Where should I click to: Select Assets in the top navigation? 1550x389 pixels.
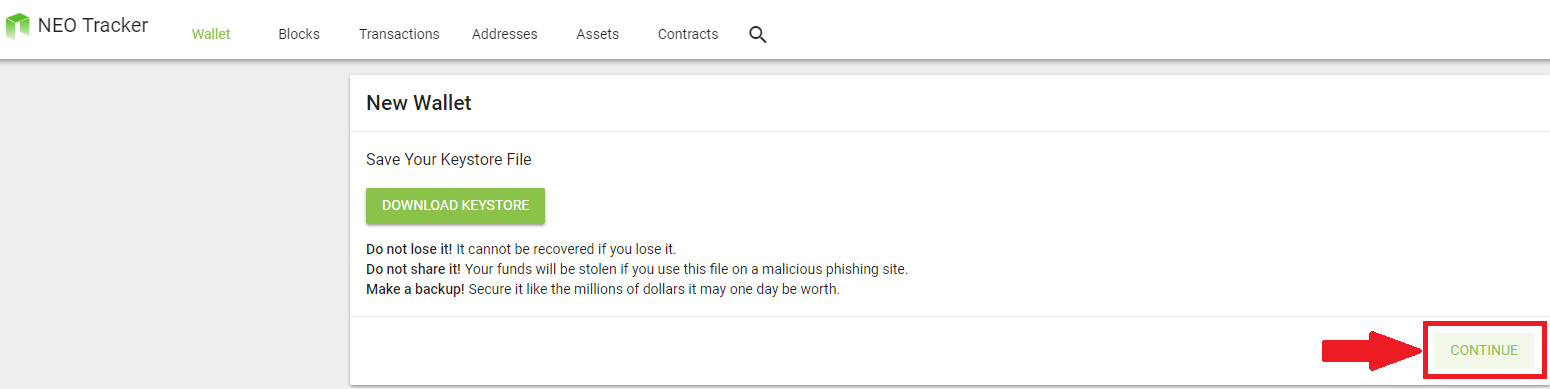point(598,34)
